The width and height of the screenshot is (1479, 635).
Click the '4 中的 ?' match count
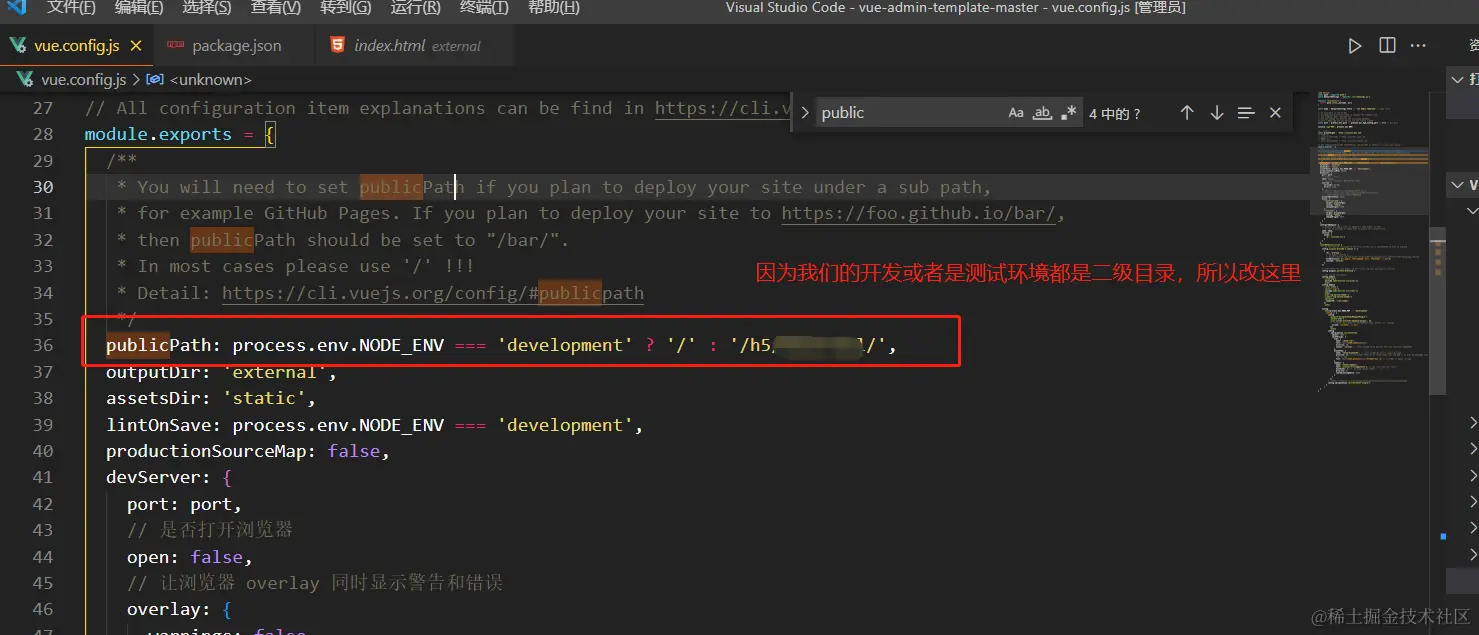tap(1115, 114)
